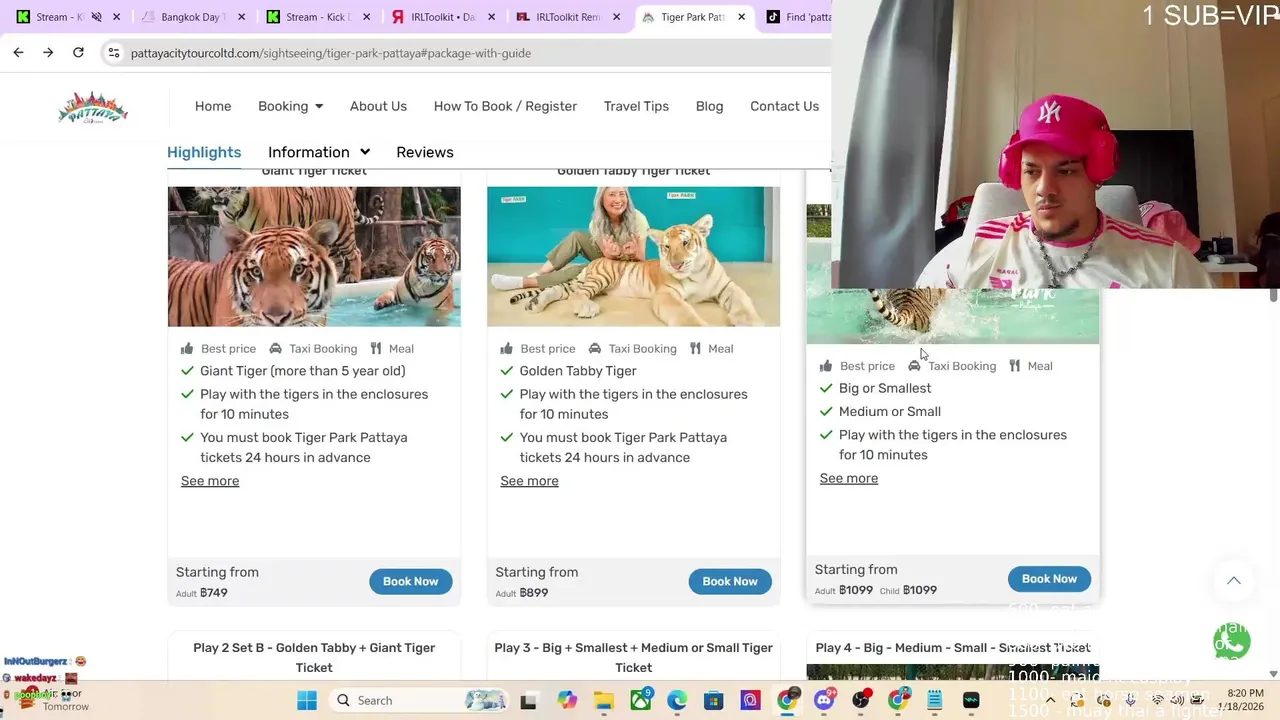Open File Explorer from the taskbar

click(x=604, y=700)
